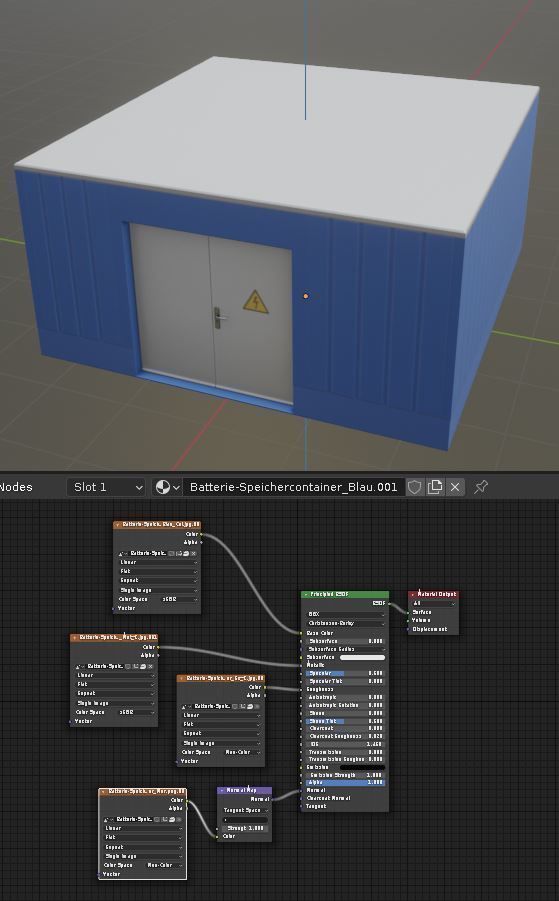Viewport: 559px width, 901px height.
Task: Collapse the _Nor.png image texture node arrow
Action: pos(103,792)
